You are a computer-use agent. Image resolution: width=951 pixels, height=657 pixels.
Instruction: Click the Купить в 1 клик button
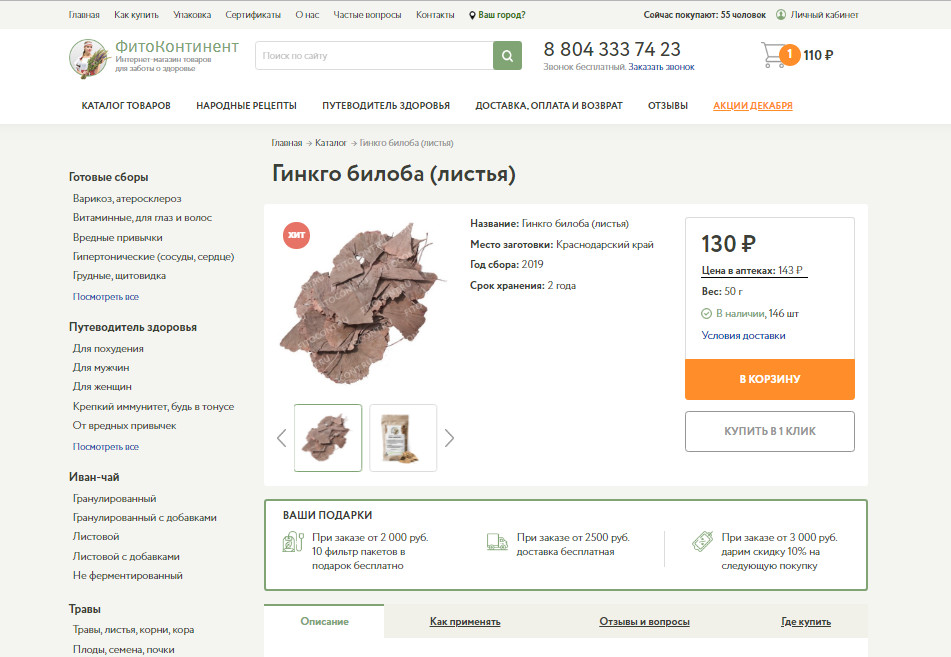(770, 431)
